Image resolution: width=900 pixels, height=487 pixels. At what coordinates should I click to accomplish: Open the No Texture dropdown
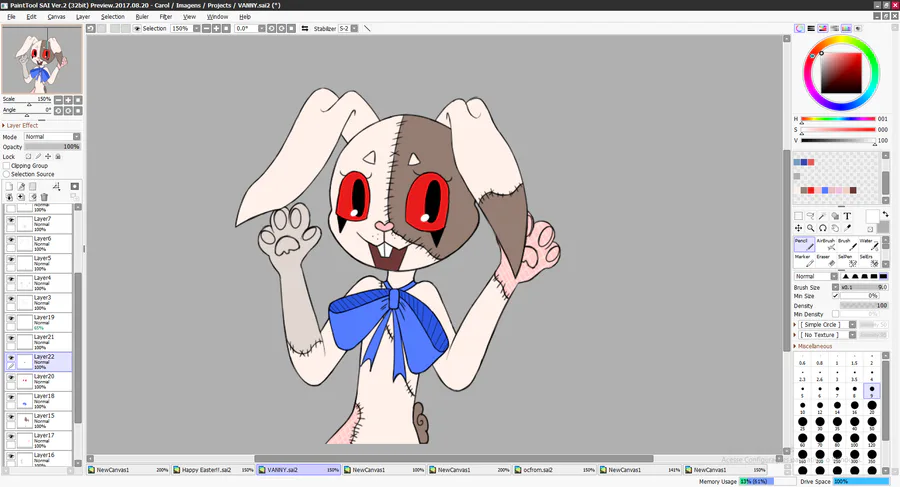(x=852, y=335)
